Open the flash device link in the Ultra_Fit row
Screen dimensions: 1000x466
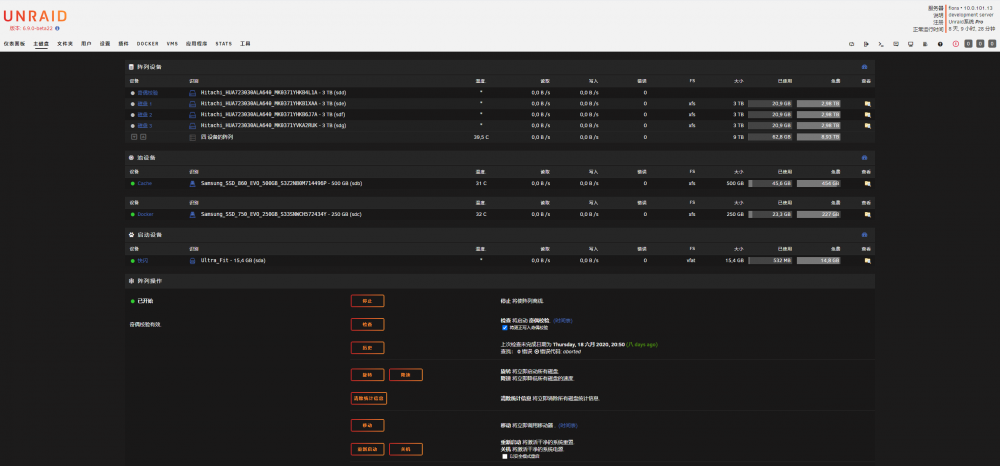[x=143, y=261]
